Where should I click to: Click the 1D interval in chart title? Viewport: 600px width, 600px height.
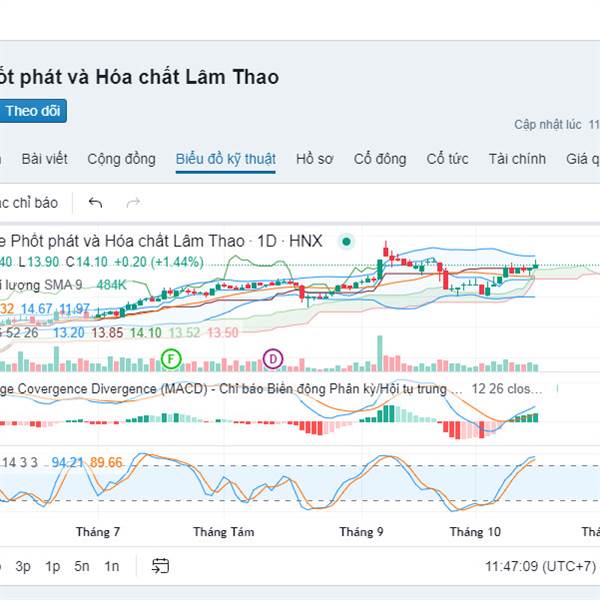pyautogui.click(x=267, y=241)
